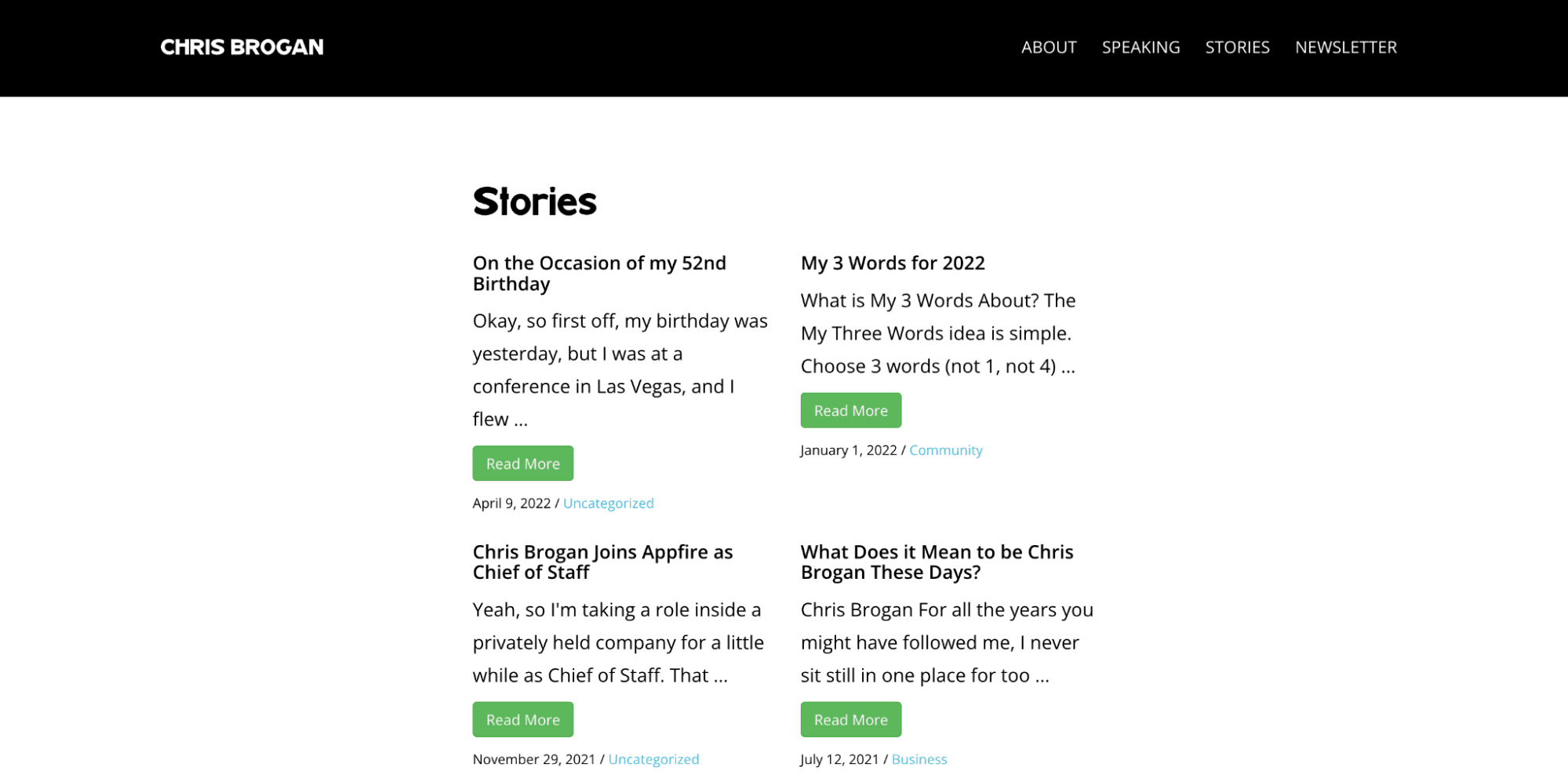
Task: Browse the Community category
Action: 946,449
